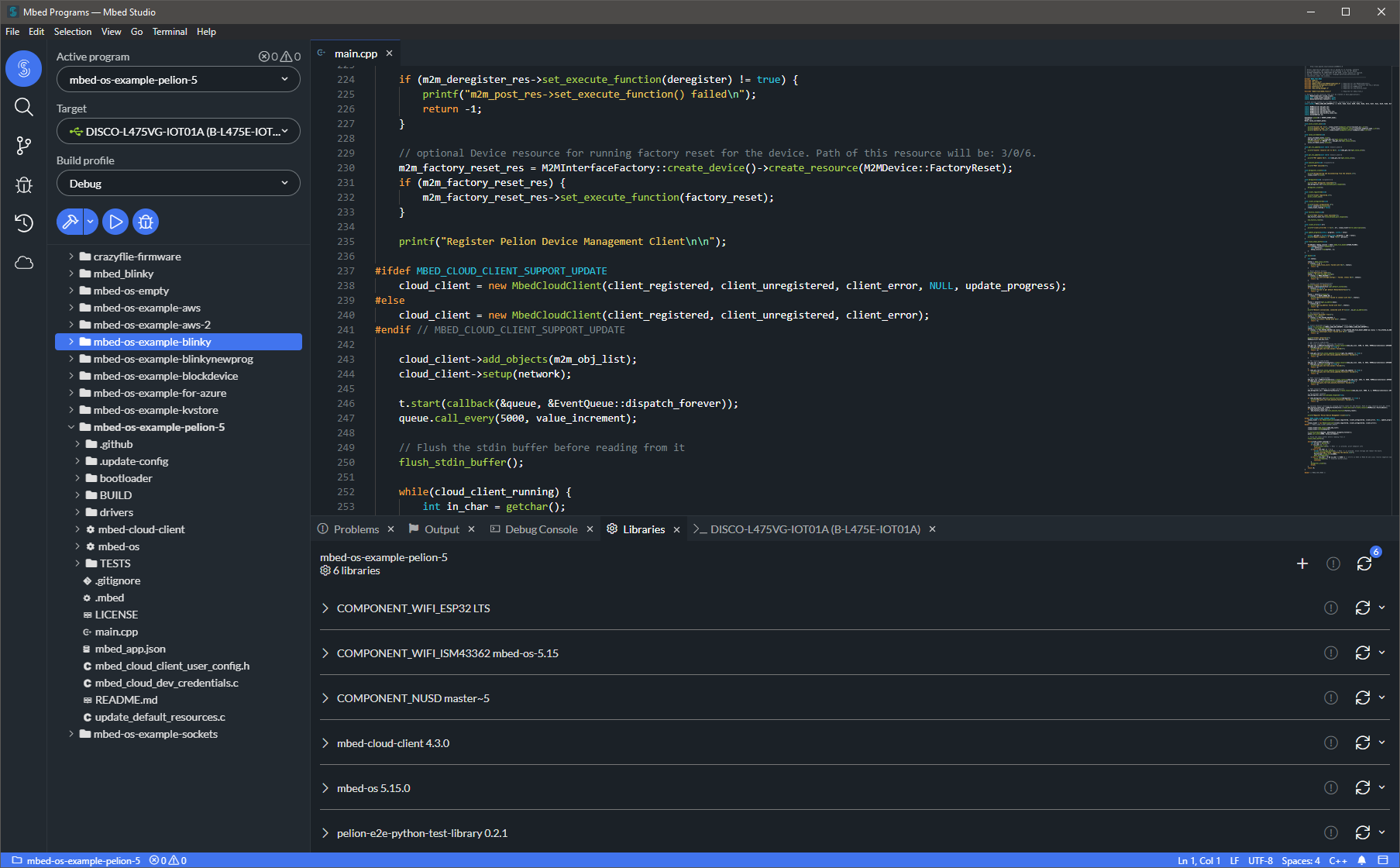Toggle bottom panel layout icon in status bar
The image size is (1400, 868).
(1383, 860)
